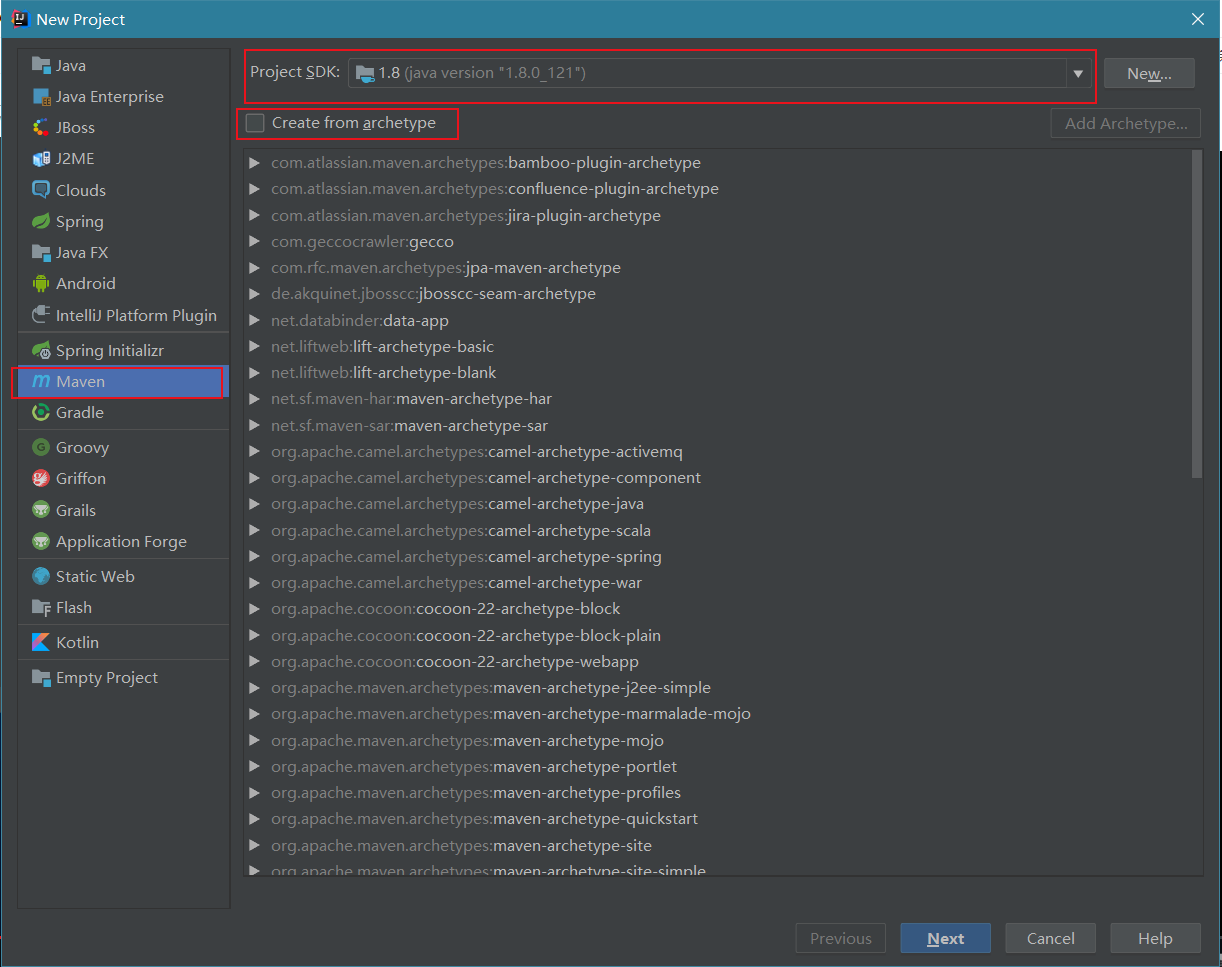
Task: Click the Java project type icon
Action: point(41,65)
